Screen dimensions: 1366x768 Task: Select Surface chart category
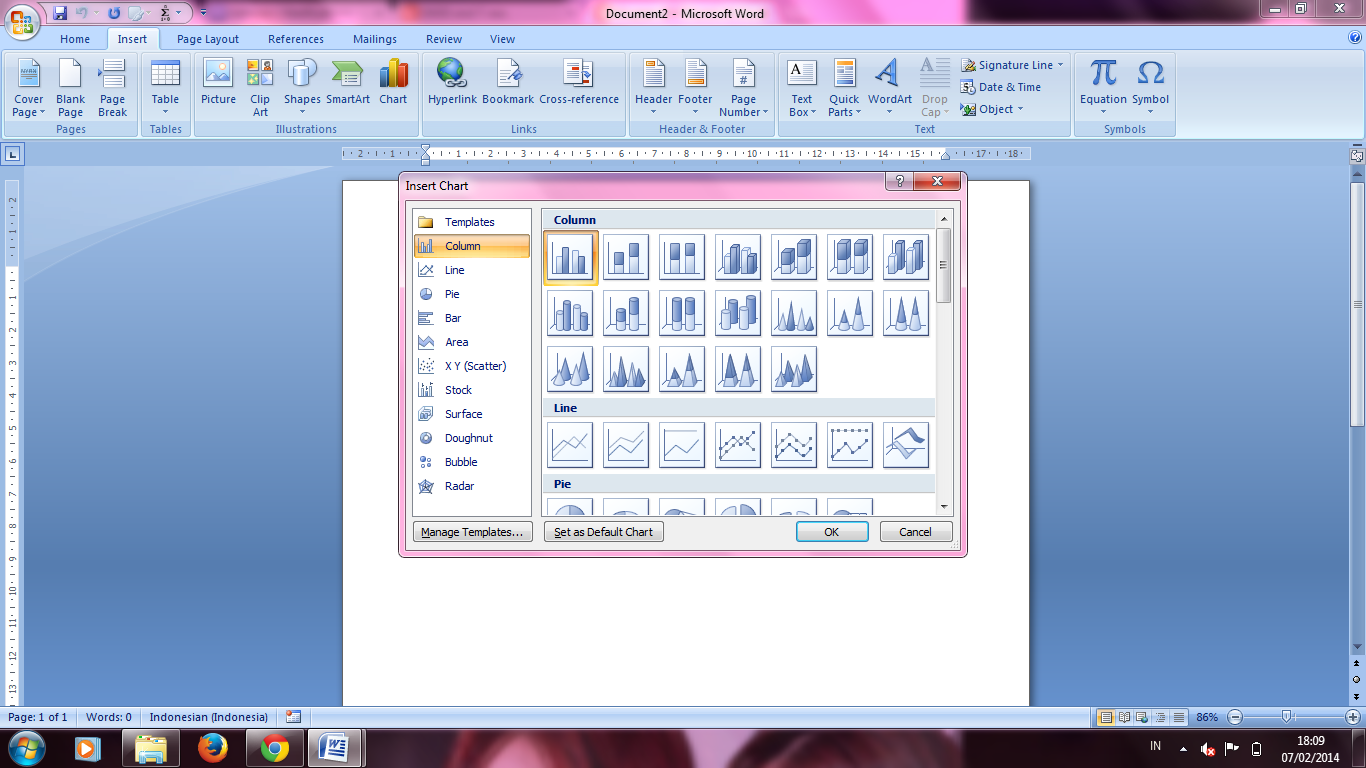pos(471,414)
